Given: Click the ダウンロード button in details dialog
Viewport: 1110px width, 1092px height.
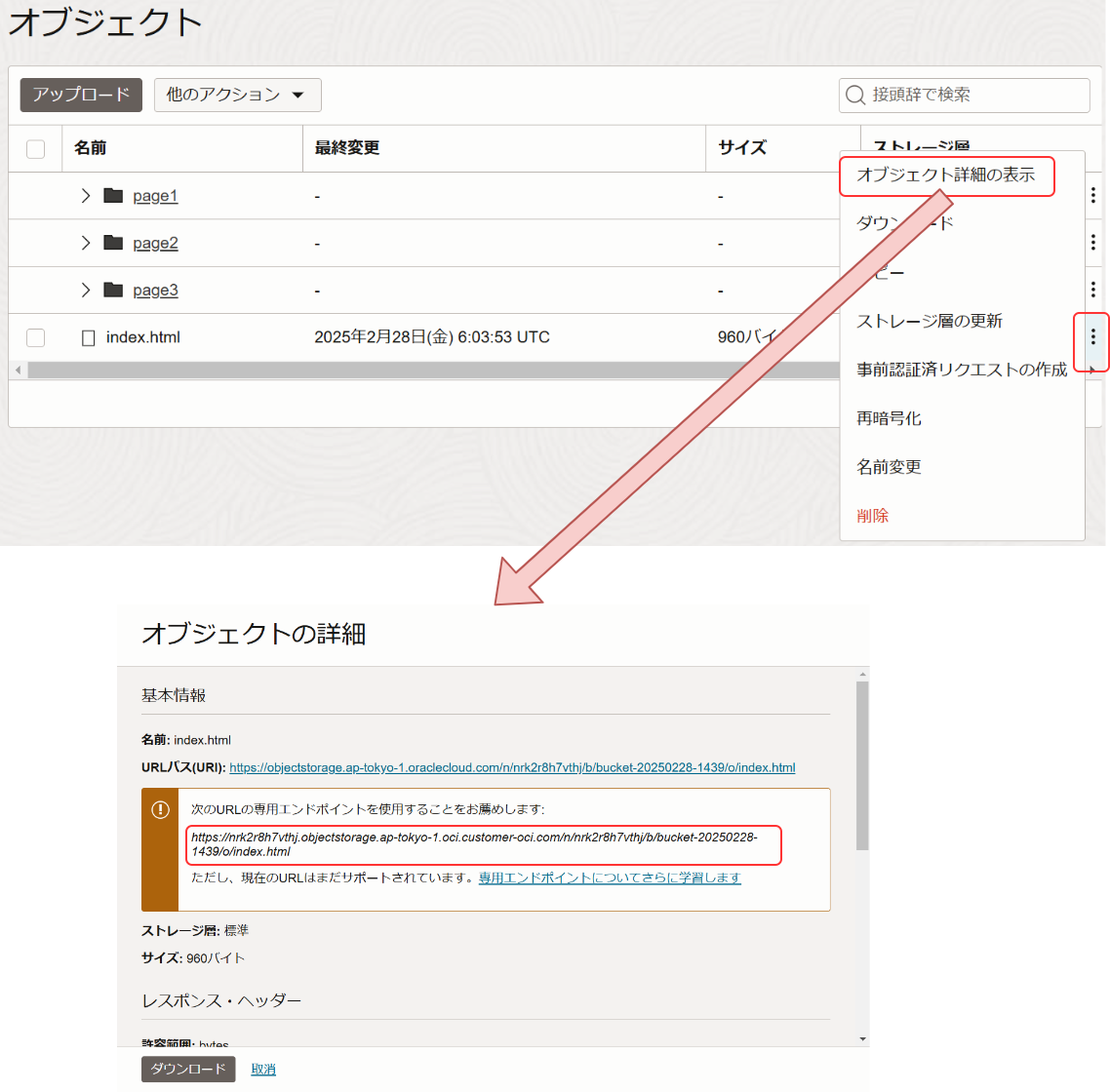Looking at the screenshot, I should click(188, 1069).
